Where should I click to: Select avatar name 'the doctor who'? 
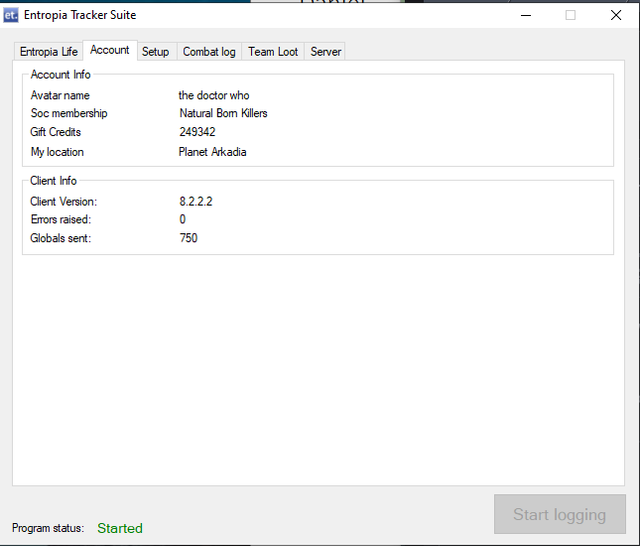pos(214,95)
